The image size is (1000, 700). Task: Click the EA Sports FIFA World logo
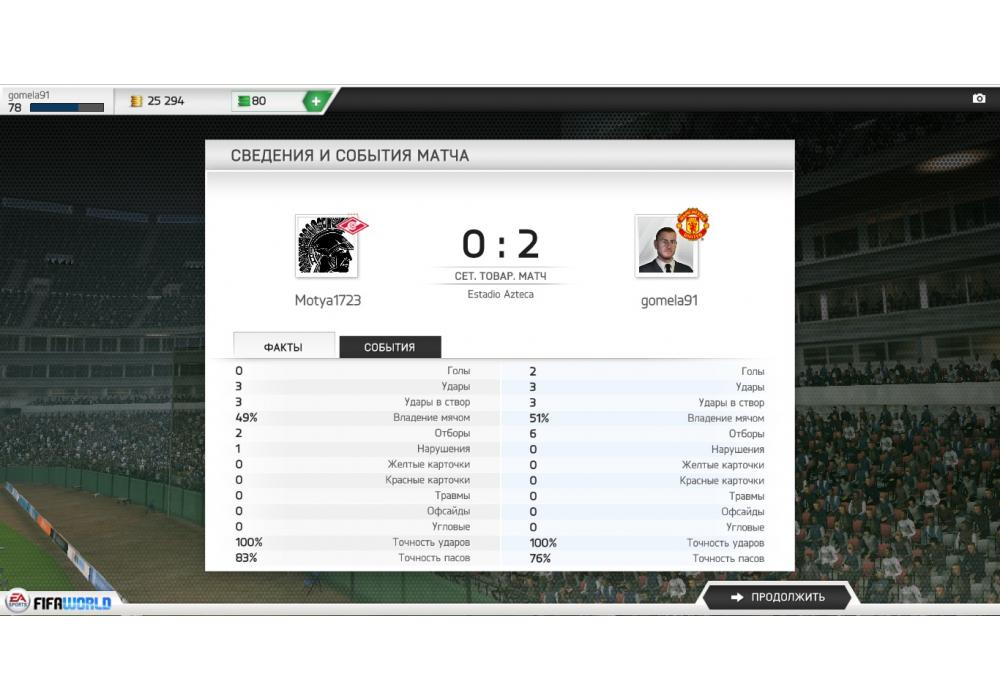[59, 602]
